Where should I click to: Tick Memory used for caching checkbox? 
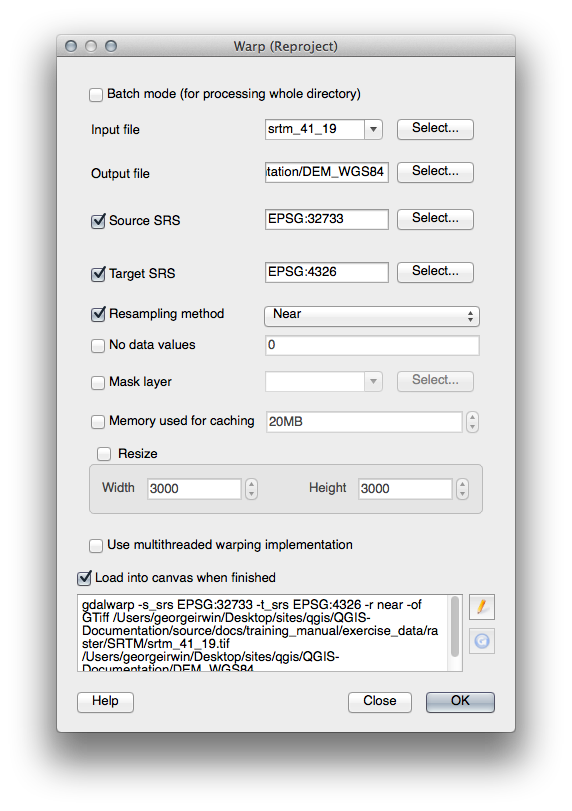pyautogui.click(x=98, y=422)
